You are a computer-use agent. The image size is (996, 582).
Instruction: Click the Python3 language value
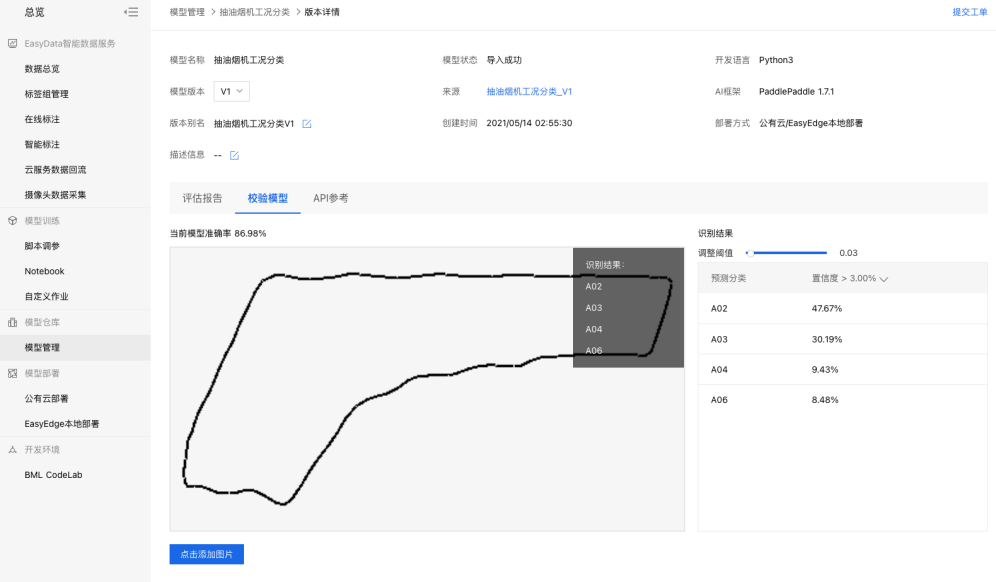(776, 60)
